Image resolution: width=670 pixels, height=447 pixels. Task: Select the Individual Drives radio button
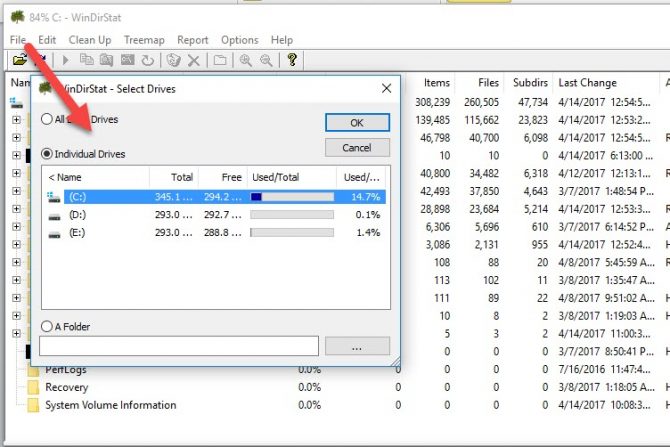click(47, 153)
